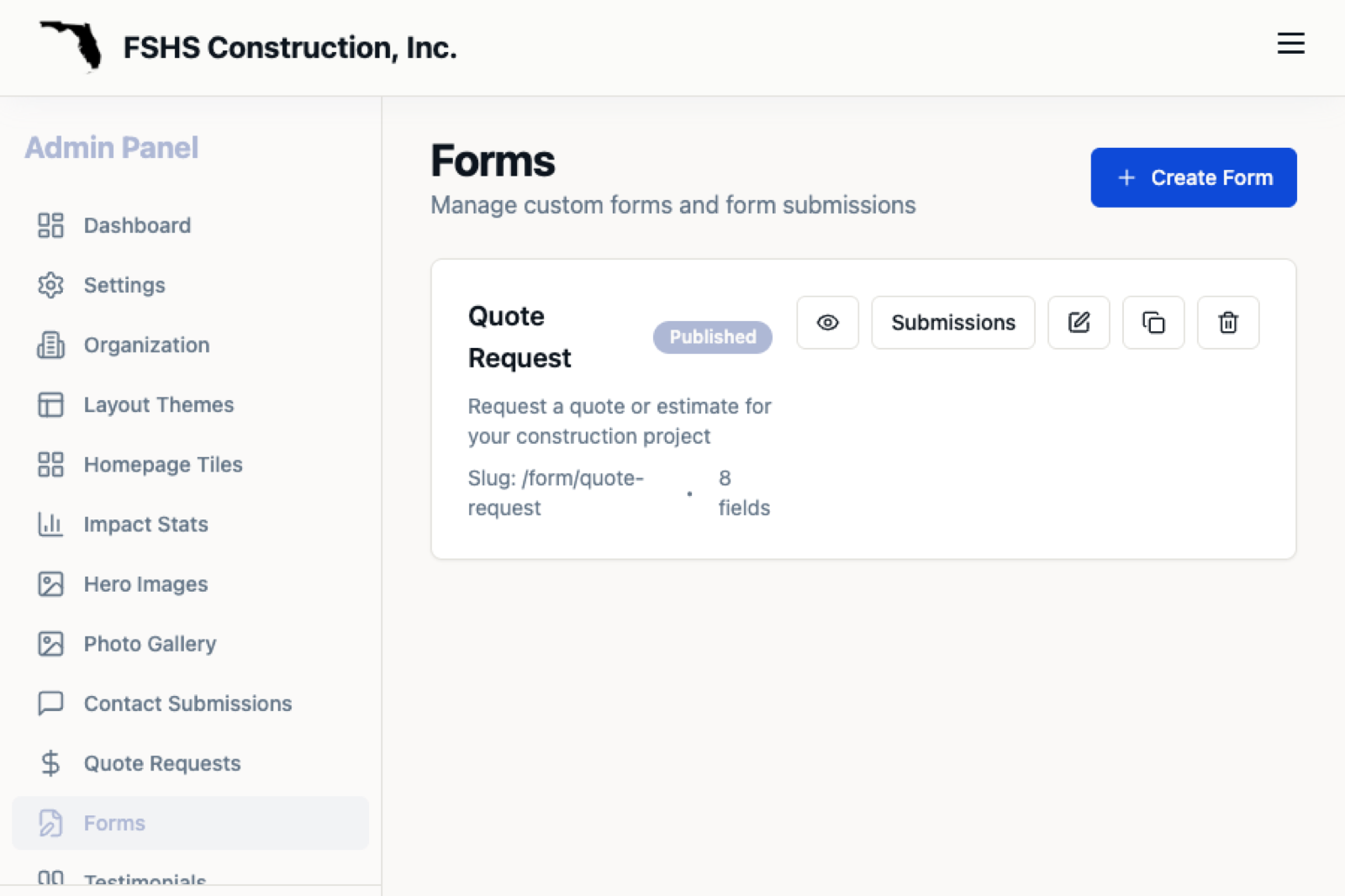Viewport: 1345px width, 896px height.
Task: Preview the Quote Request form
Action: coord(827,323)
